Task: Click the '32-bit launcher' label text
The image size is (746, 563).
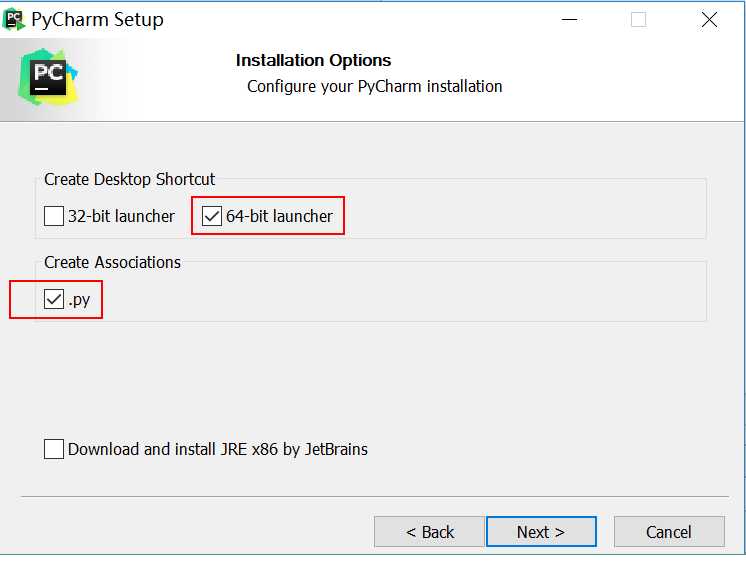Action: point(121,217)
